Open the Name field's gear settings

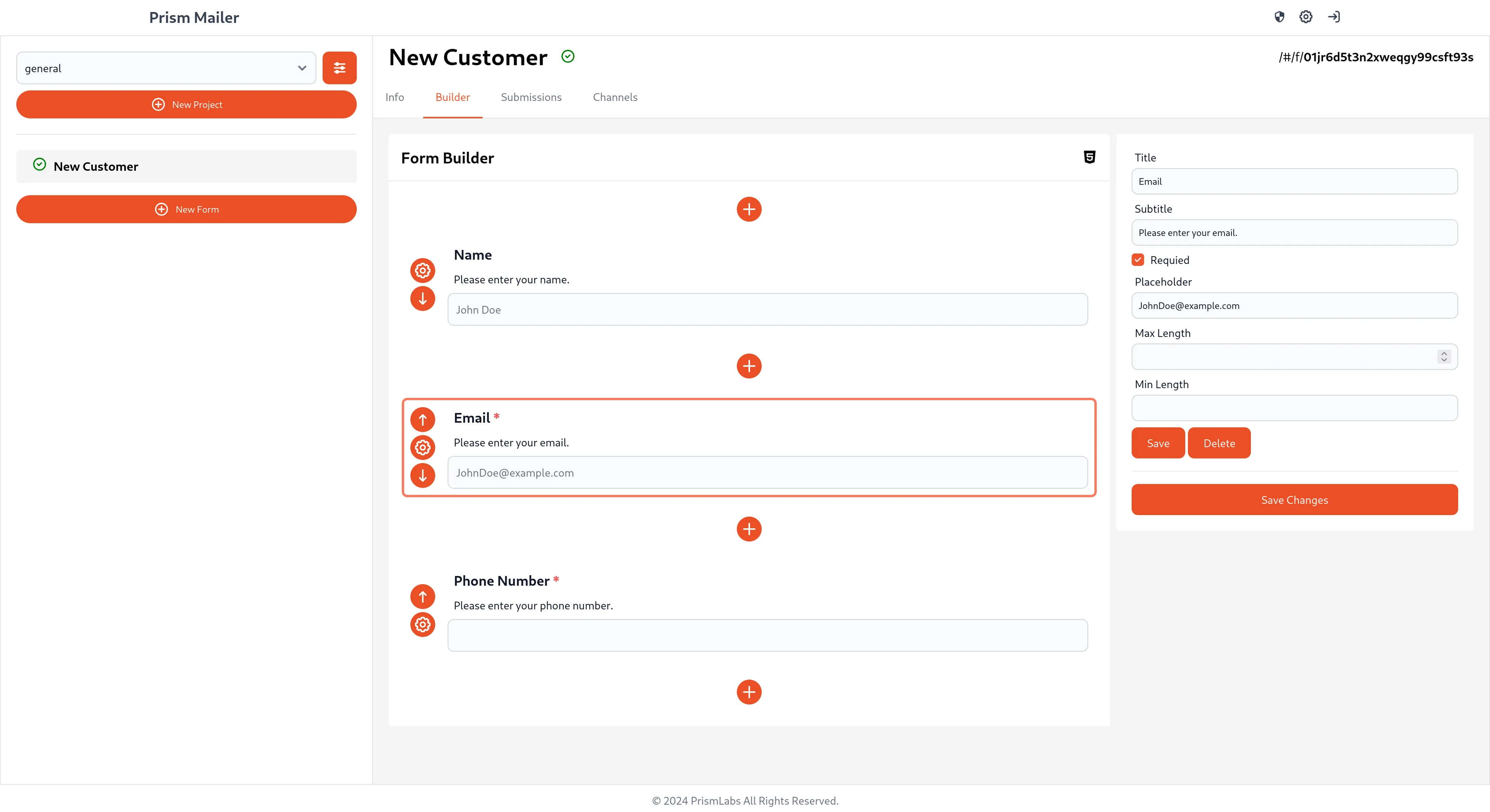(423, 270)
